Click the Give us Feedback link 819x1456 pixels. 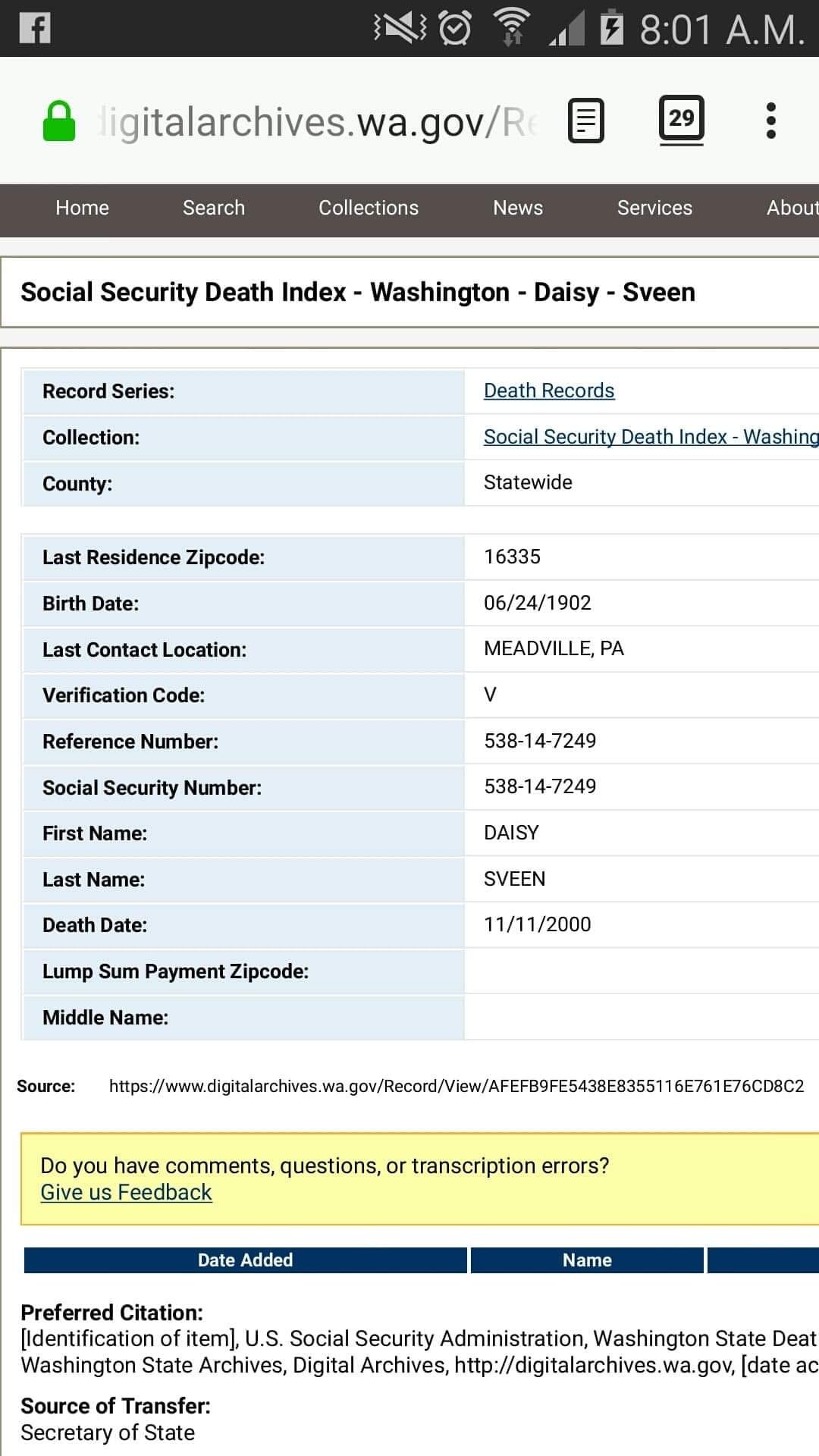[126, 1192]
